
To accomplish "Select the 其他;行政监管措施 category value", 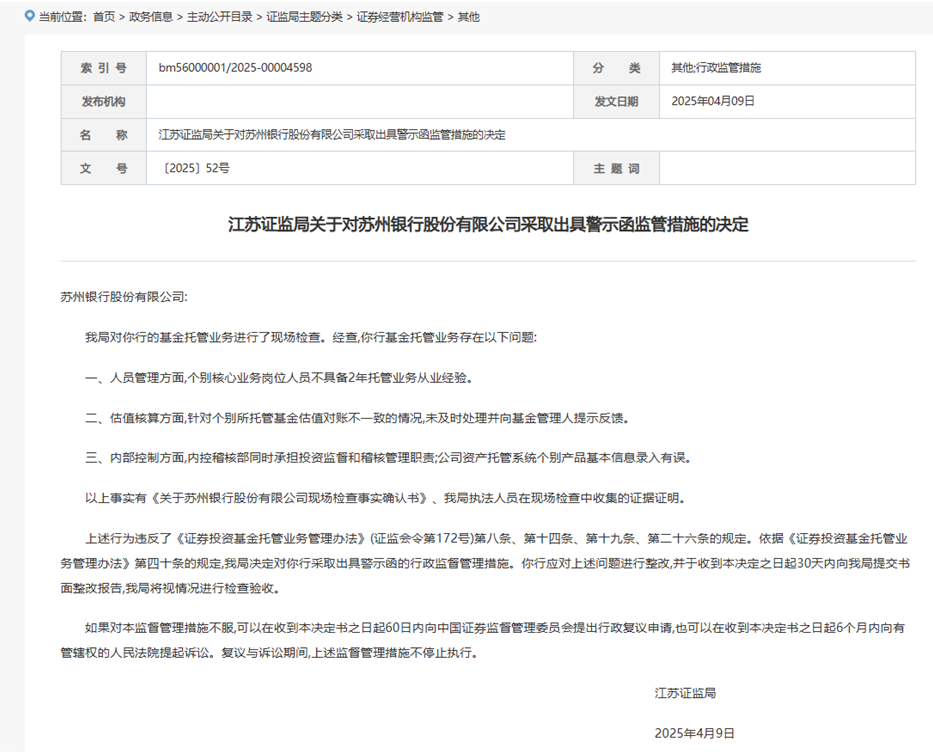I will (x=716, y=68).
